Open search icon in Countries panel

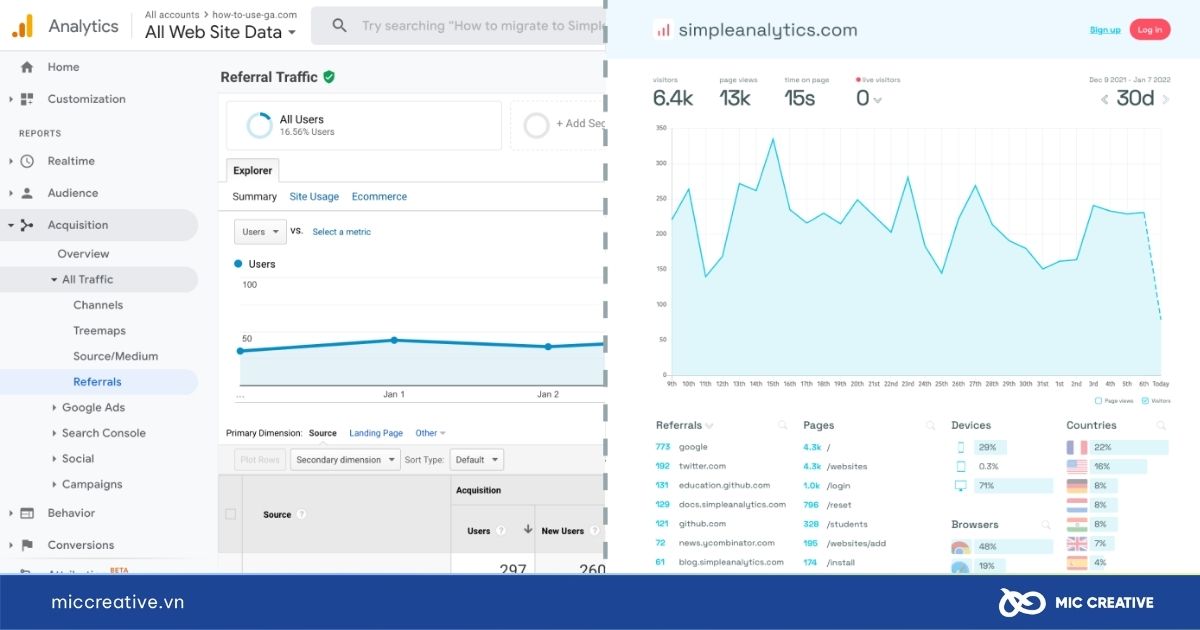[1161, 426]
